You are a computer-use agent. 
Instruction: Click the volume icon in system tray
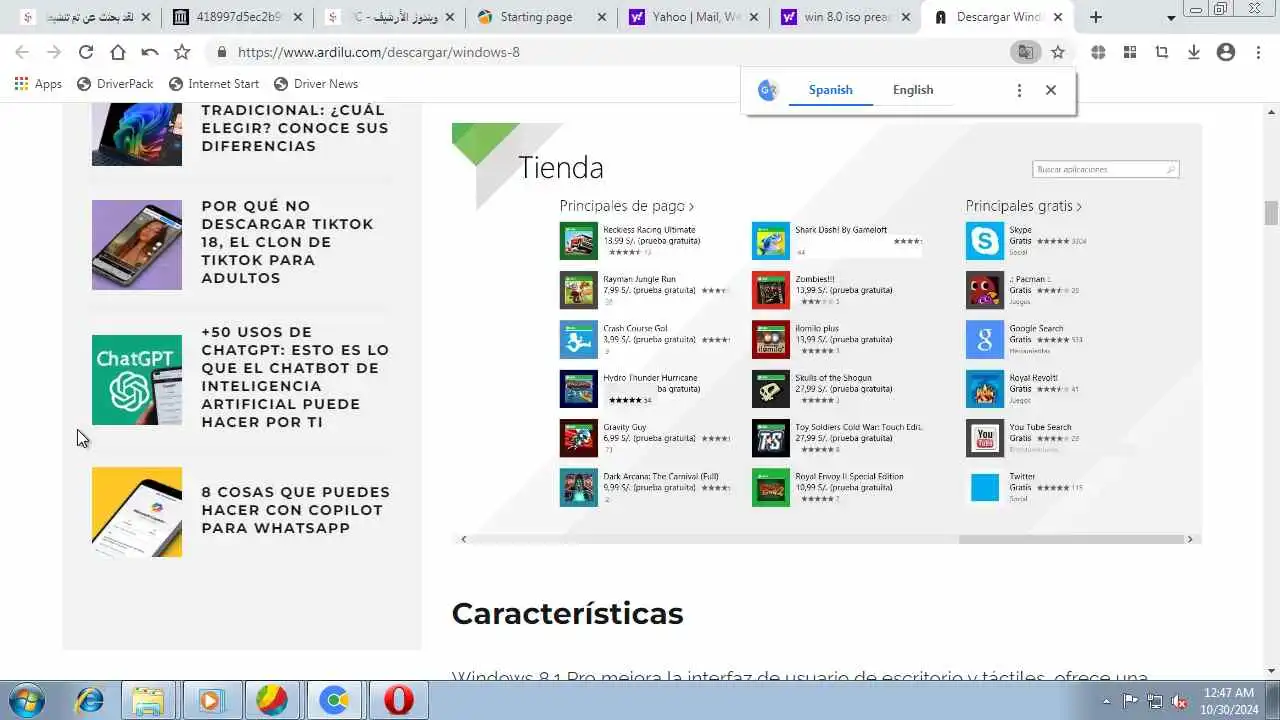click(1180, 701)
